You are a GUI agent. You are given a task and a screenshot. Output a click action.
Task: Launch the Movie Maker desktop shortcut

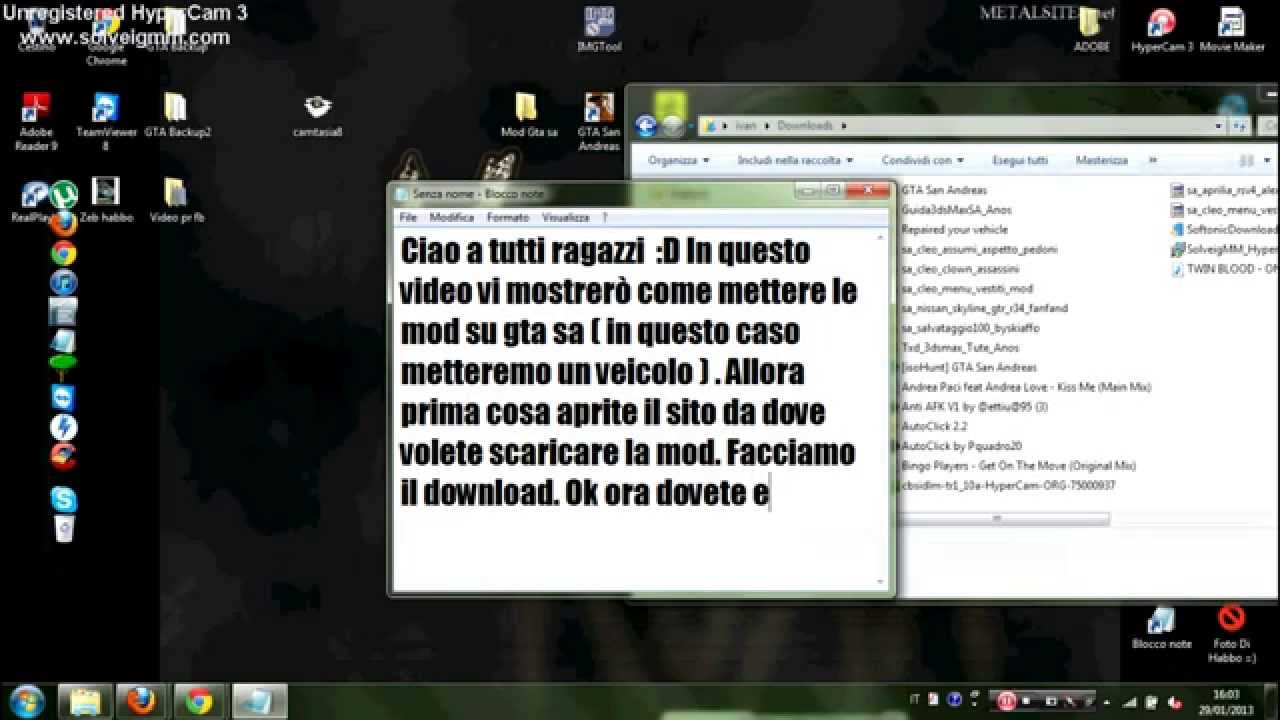click(x=1232, y=30)
